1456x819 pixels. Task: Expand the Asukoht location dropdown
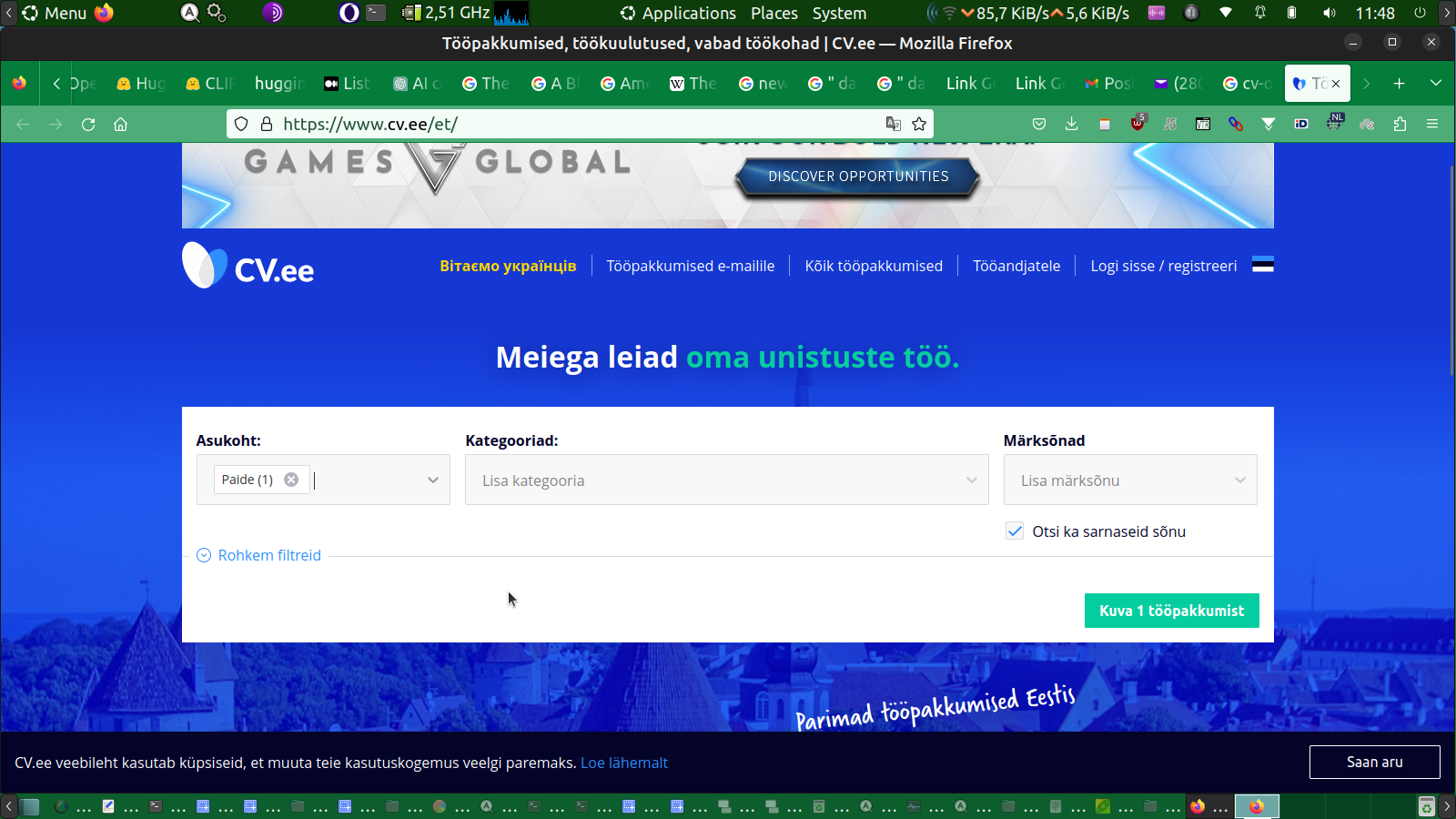click(433, 480)
